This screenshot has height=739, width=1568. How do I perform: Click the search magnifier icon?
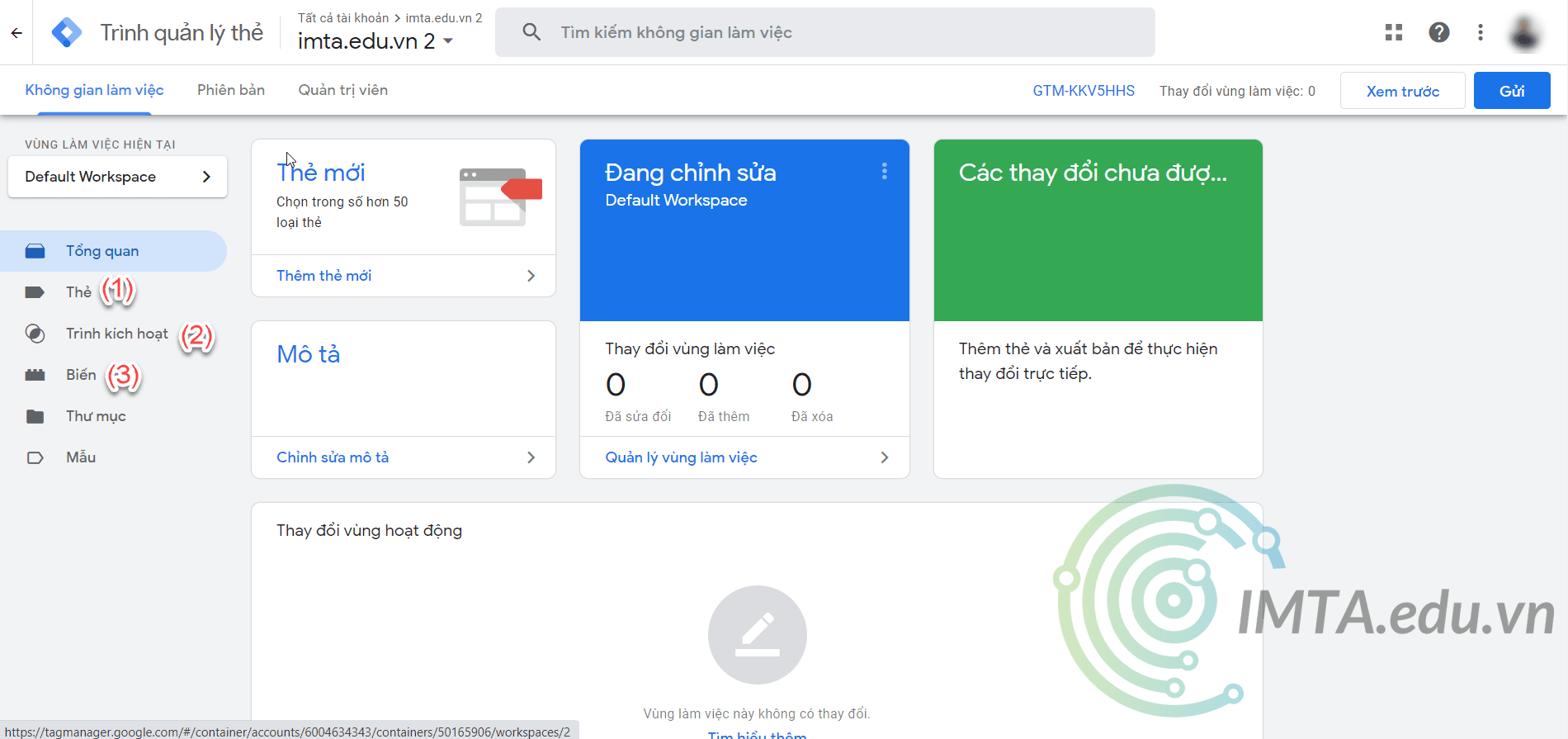(x=531, y=32)
